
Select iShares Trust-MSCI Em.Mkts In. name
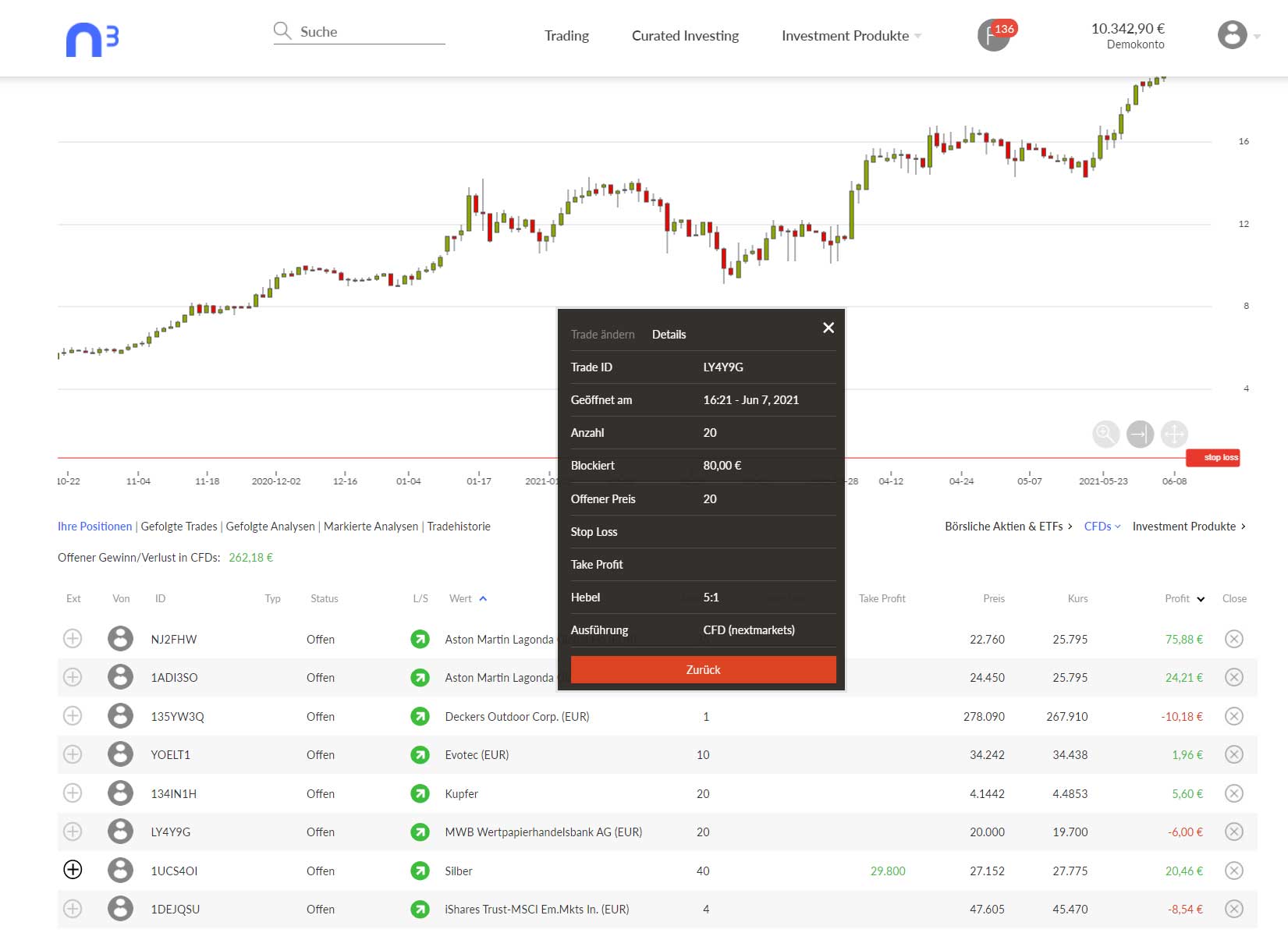pos(537,909)
